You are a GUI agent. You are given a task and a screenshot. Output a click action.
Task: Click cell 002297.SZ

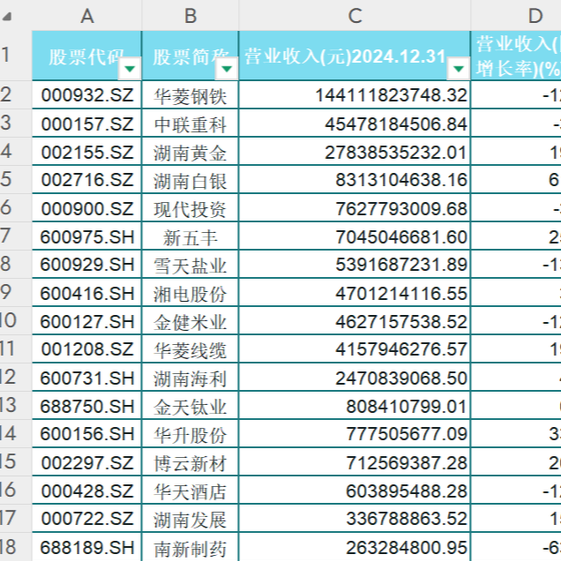tap(87, 462)
